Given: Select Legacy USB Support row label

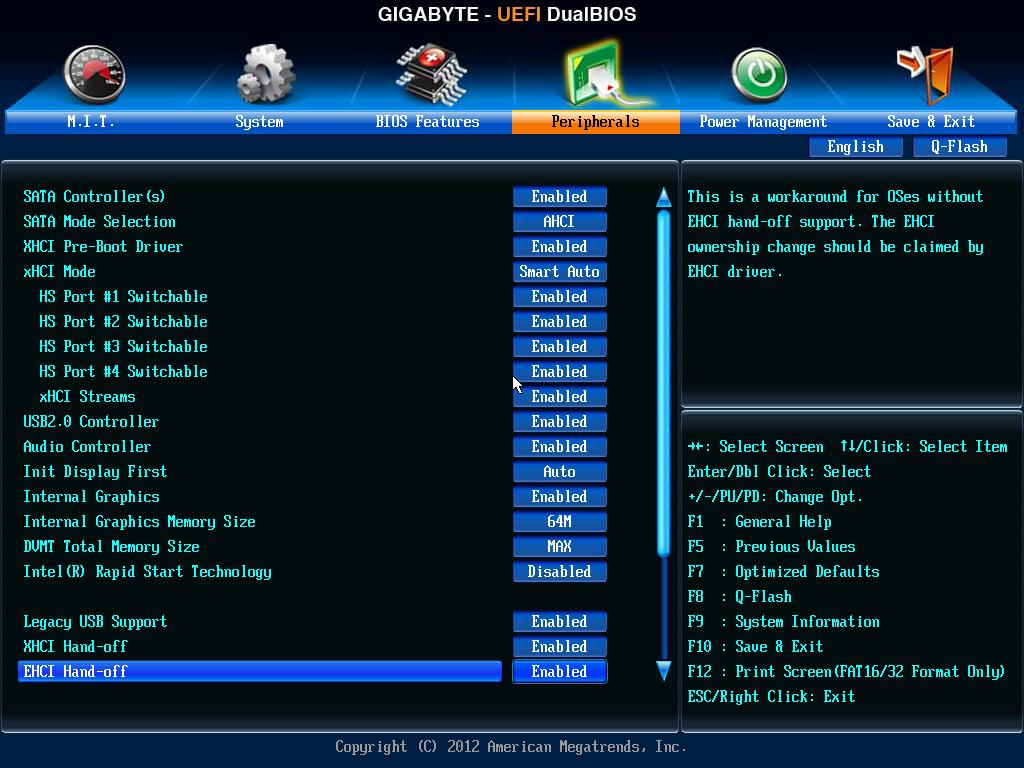Looking at the screenshot, I should (x=95, y=621).
